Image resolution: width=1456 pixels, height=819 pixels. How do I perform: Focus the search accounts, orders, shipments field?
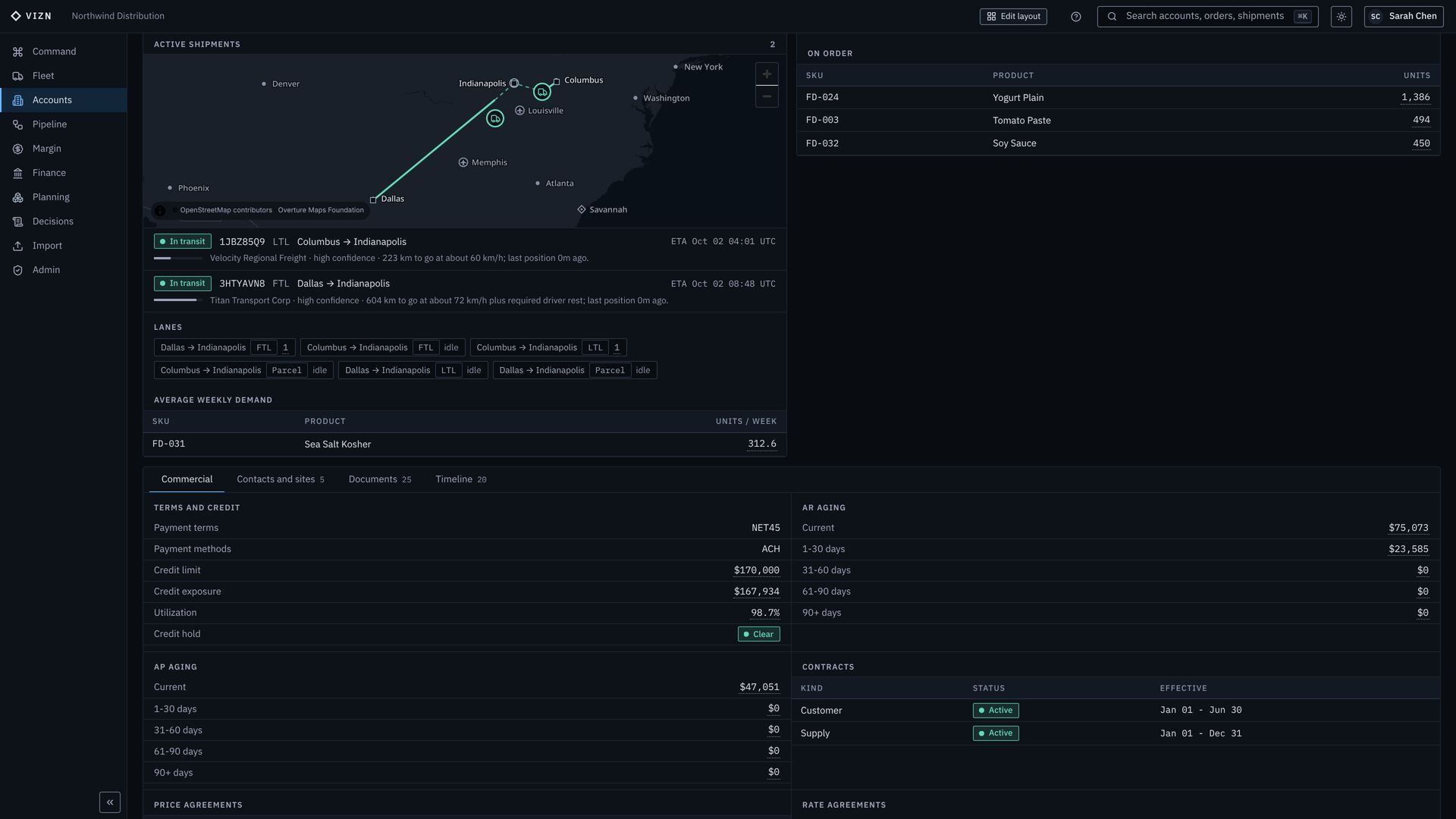click(1207, 17)
